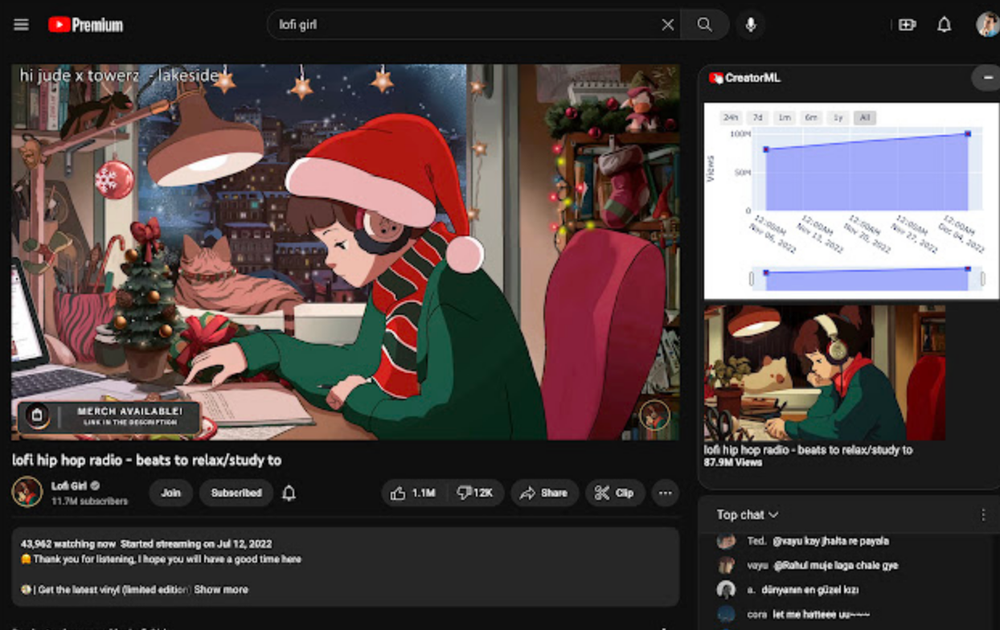The image size is (1000, 630).
Task: Select the 6m chart range
Action: click(x=811, y=117)
